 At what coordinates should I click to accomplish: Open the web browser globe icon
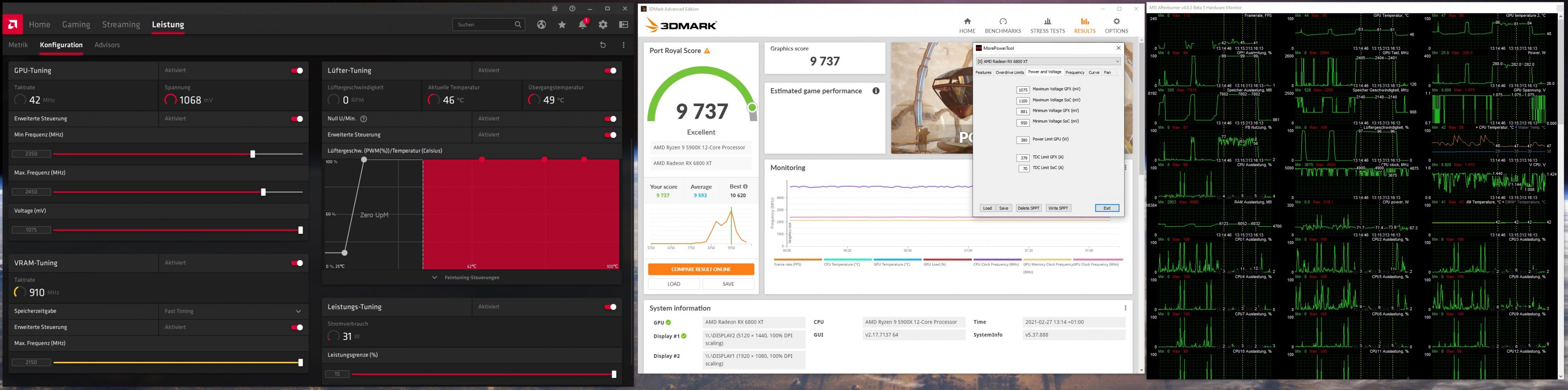coord(541,24)
